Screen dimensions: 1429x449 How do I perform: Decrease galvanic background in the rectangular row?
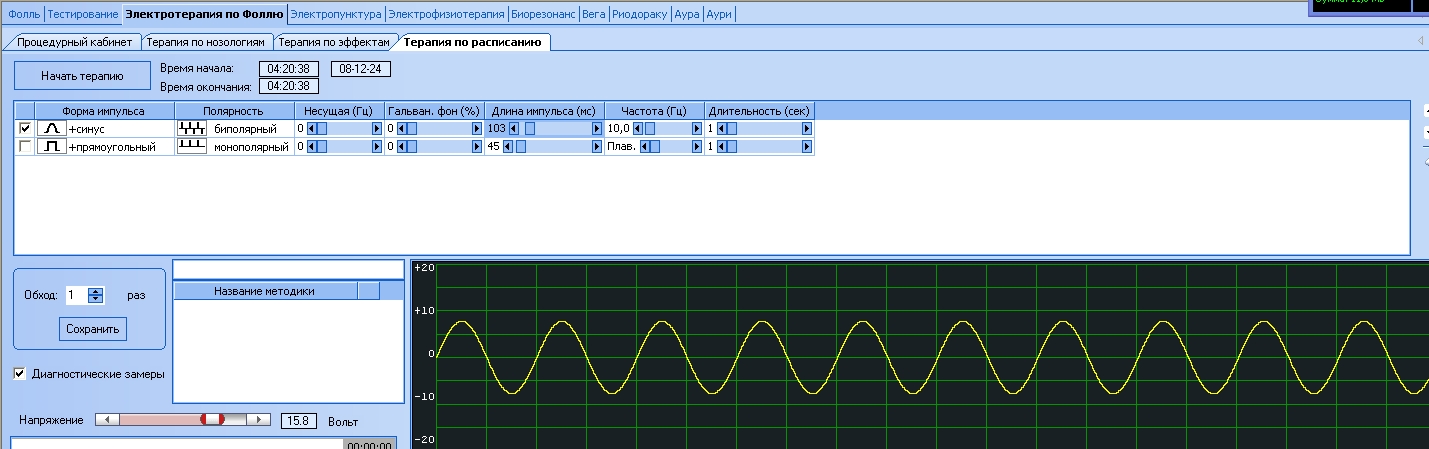401,147
